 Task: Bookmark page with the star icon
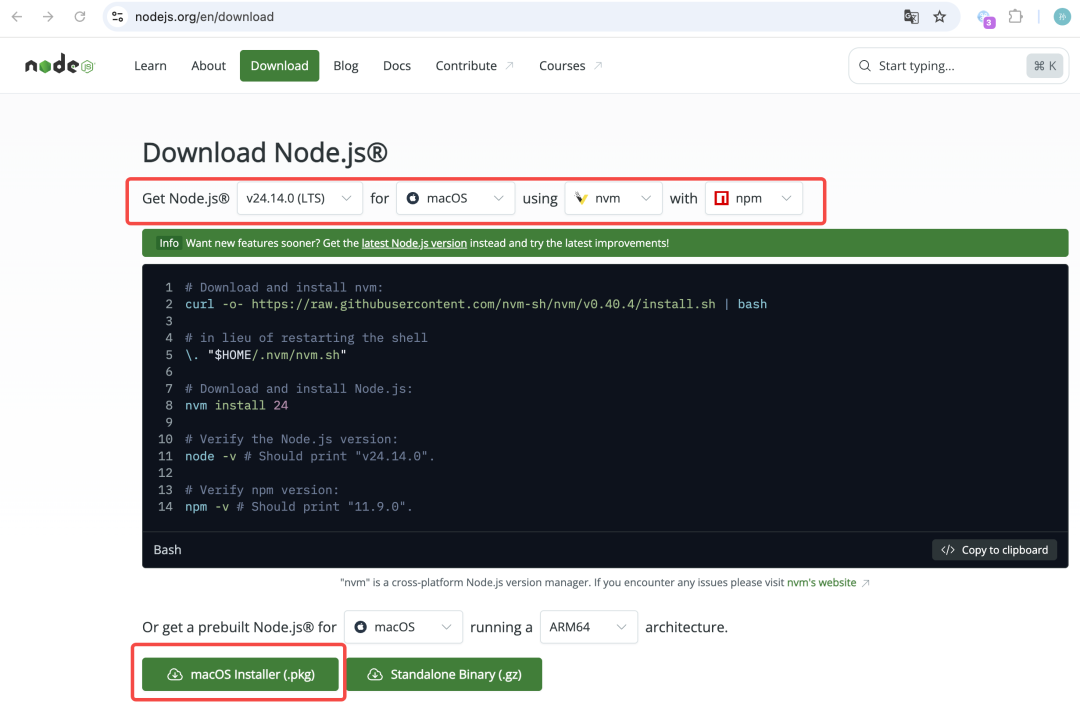pos(939,17)
